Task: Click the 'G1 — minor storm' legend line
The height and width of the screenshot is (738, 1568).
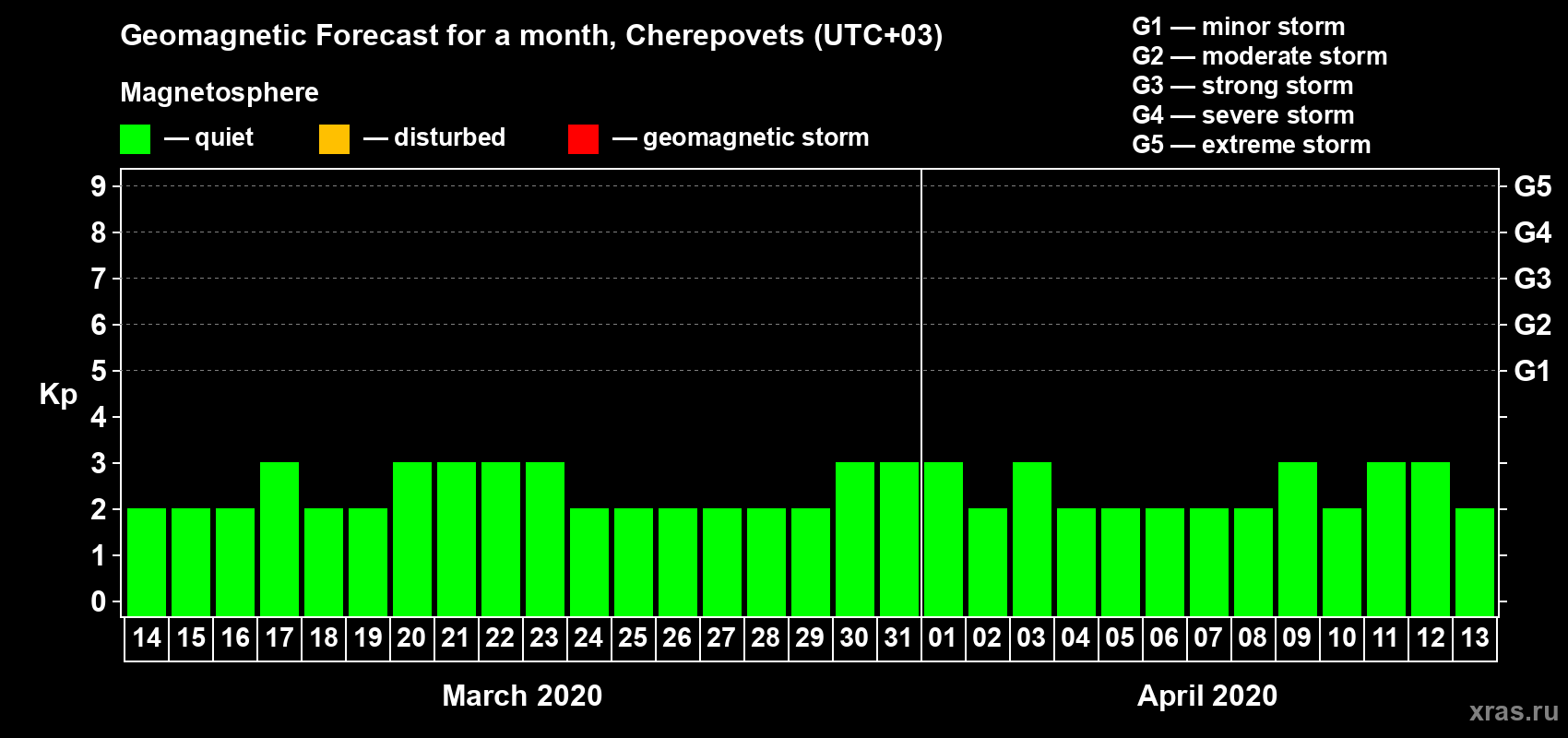Action: pos(1239,27)
